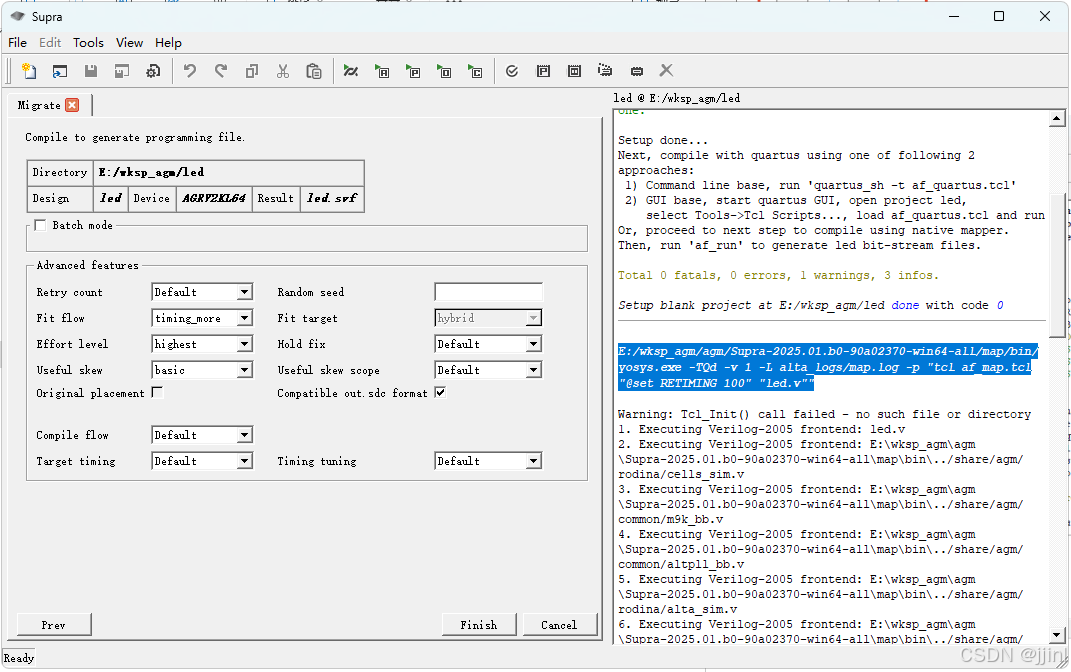This screenshot has width=1071, height=672.
Task: Click the run icon labeled P
Action: tap(413, 70)
